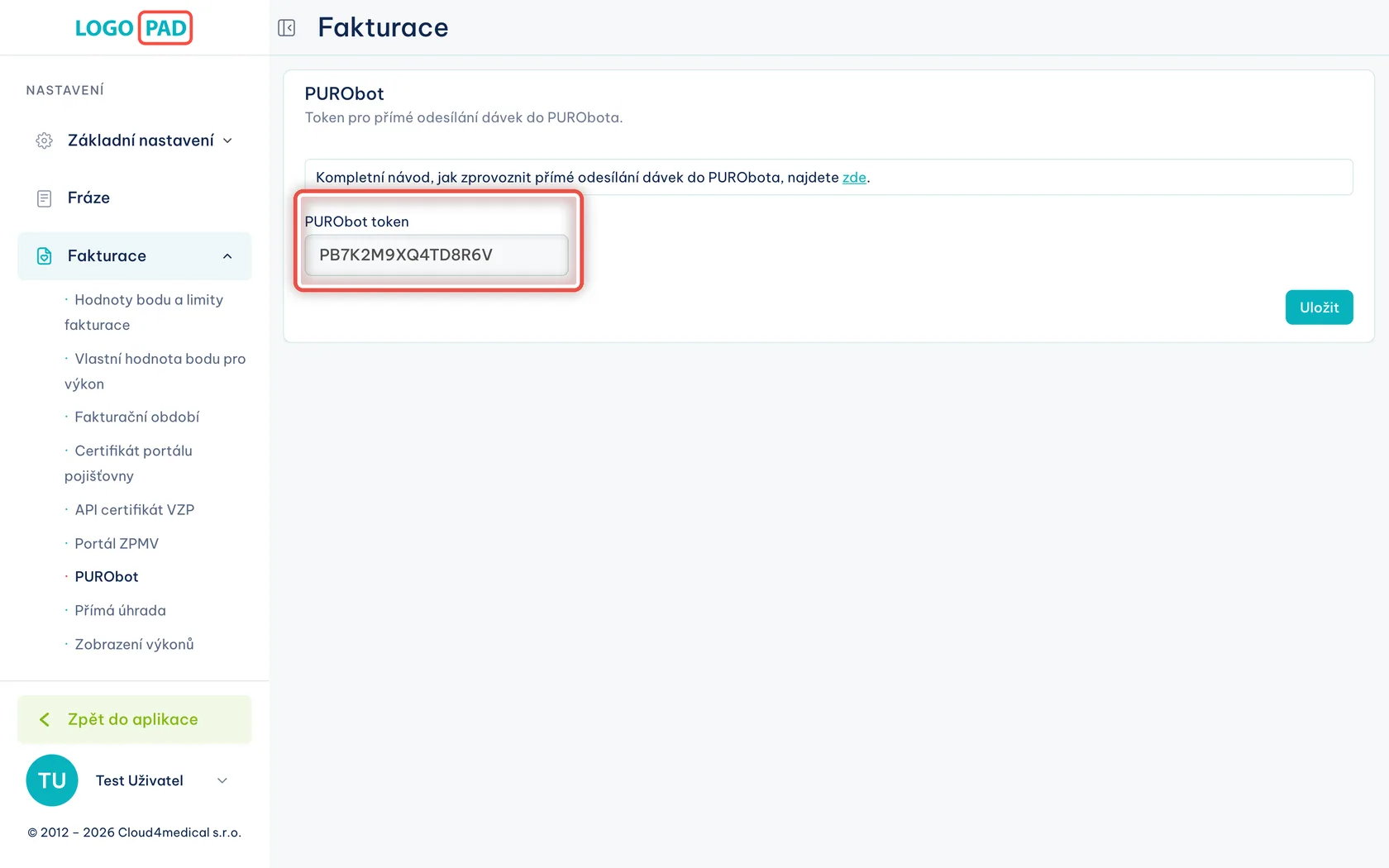Open Hodnoty bodu a limity fakturace
Viewport: 1389px width, 868px height.
point(144,312)
